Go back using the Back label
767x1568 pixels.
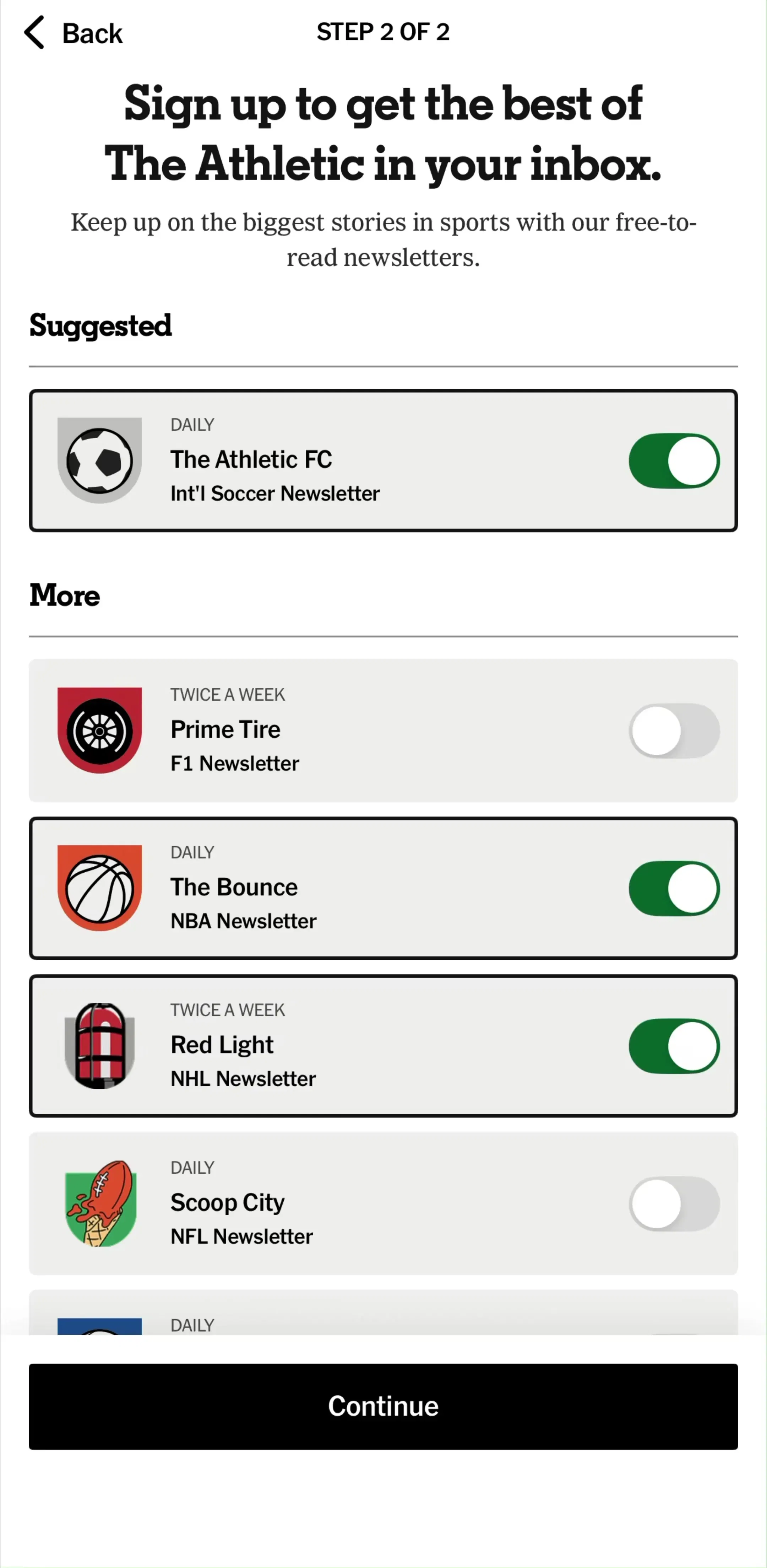point(92,33)
